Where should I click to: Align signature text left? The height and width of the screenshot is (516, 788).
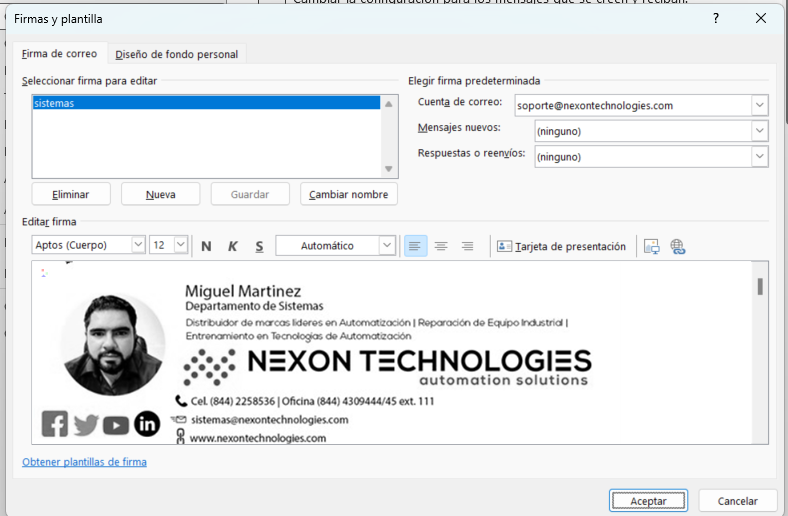(415, 246)
